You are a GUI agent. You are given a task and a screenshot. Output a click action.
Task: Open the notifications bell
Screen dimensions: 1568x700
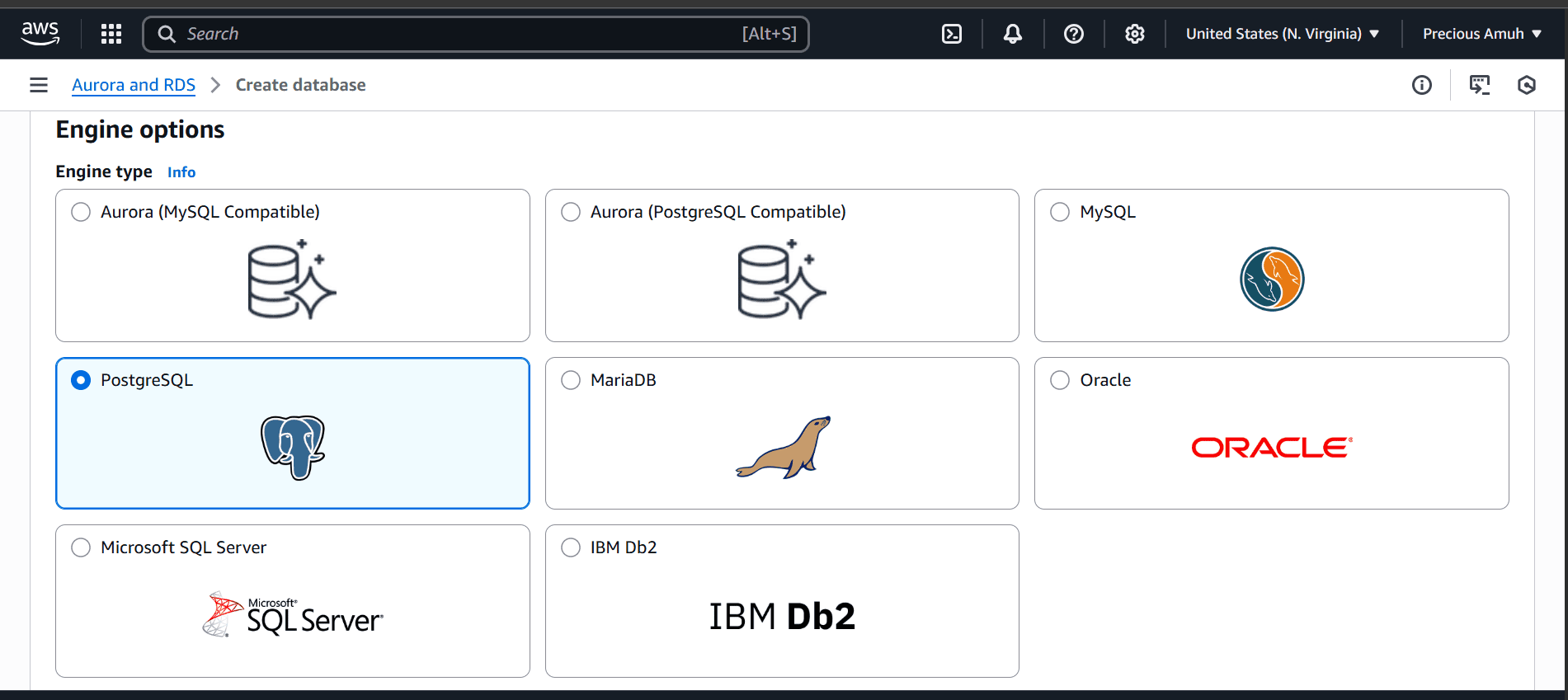point(1013,34)
